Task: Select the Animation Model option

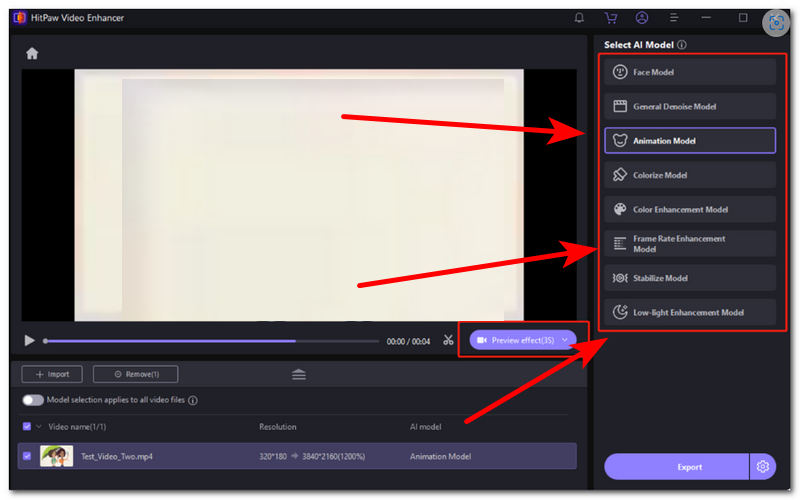Action: click(x=690, y=140)
